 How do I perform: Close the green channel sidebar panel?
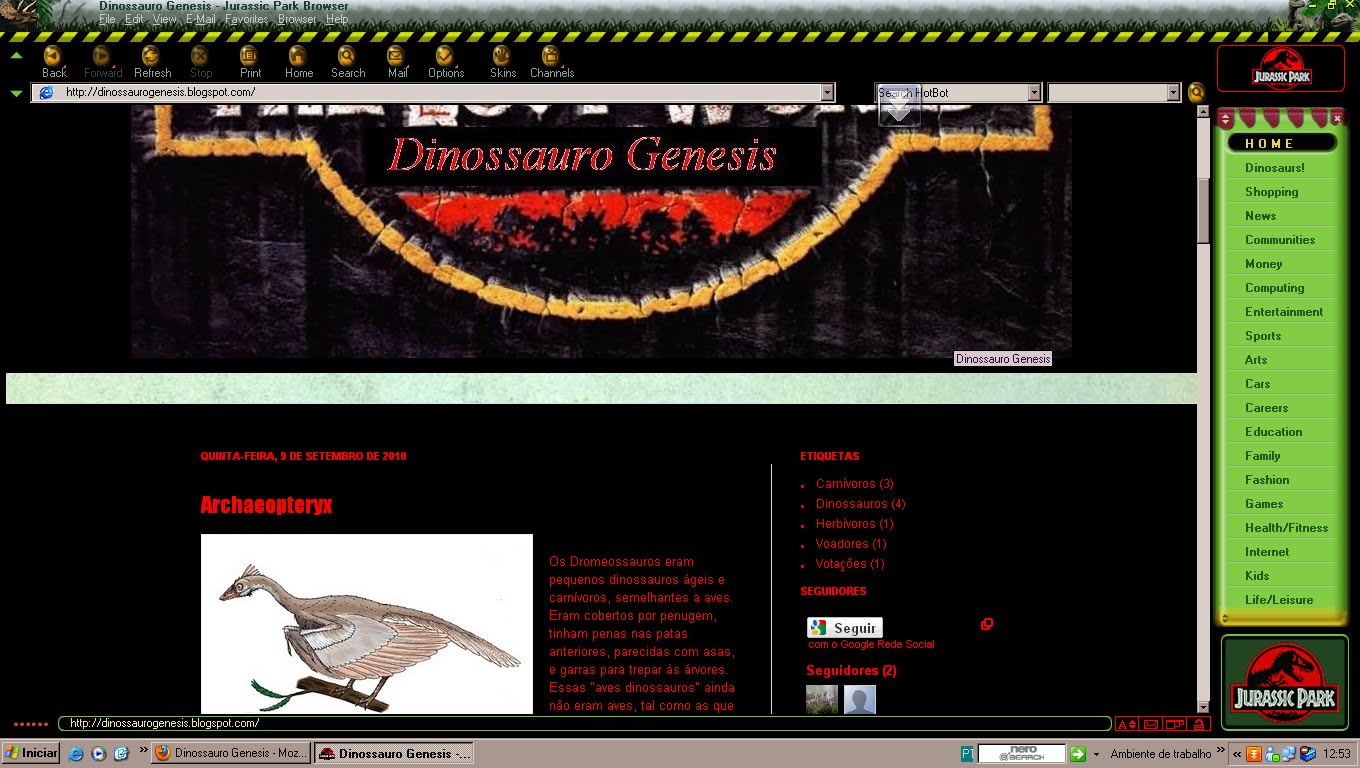coord(1337,118)
